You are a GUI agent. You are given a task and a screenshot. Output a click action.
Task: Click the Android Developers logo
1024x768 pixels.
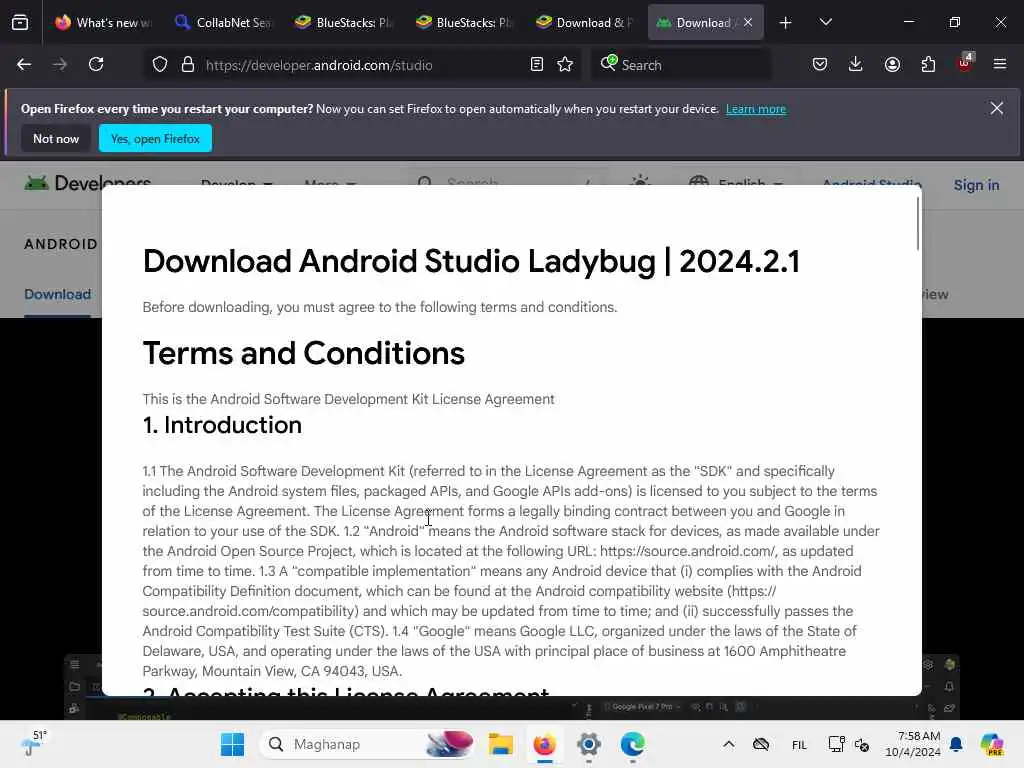(x=88, y=183)
